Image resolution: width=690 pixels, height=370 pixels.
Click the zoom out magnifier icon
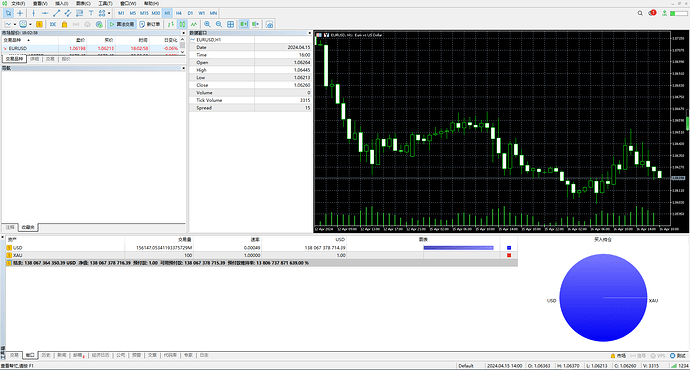tap(219, 24)
